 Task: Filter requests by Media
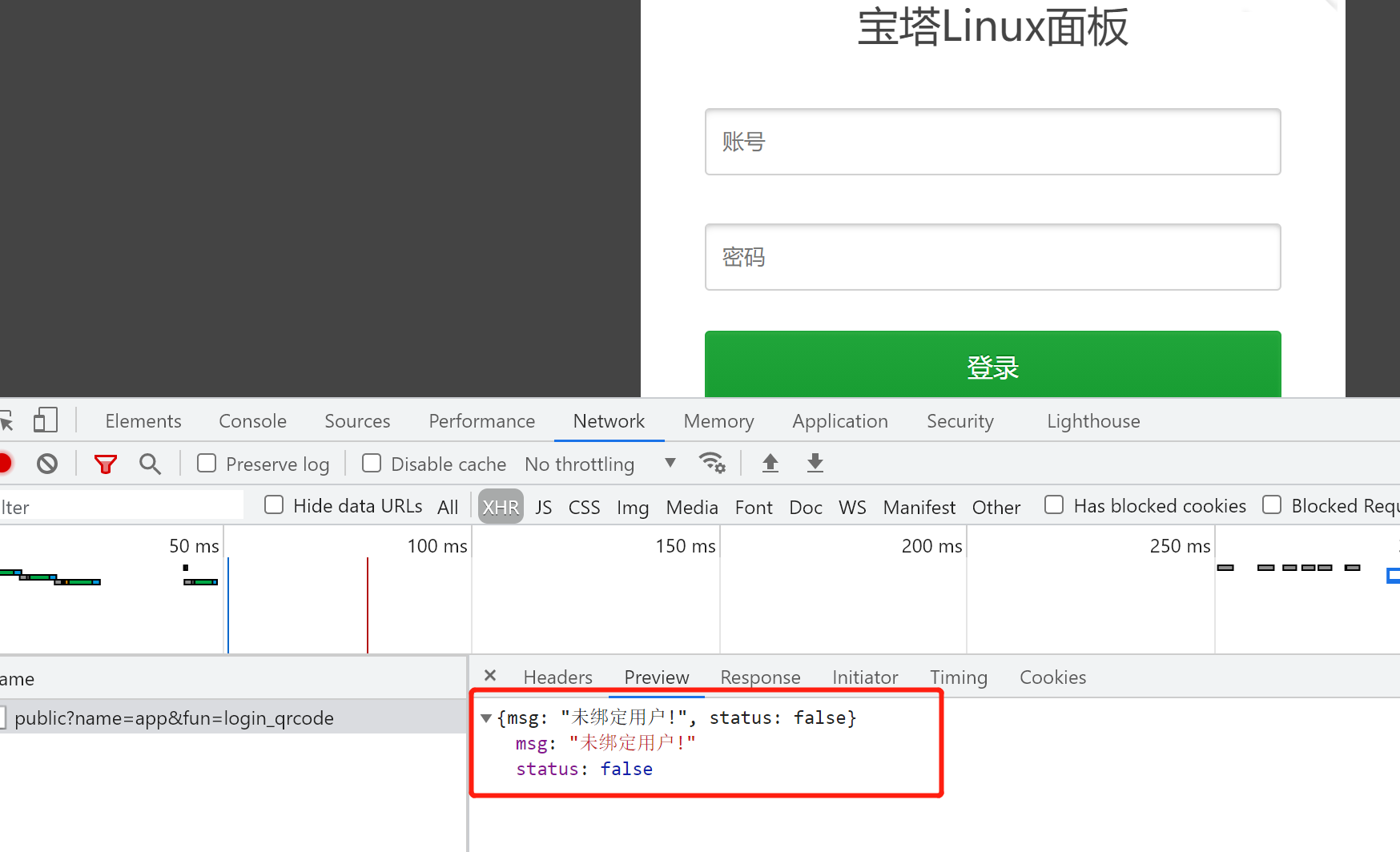(x=692, y=507)
